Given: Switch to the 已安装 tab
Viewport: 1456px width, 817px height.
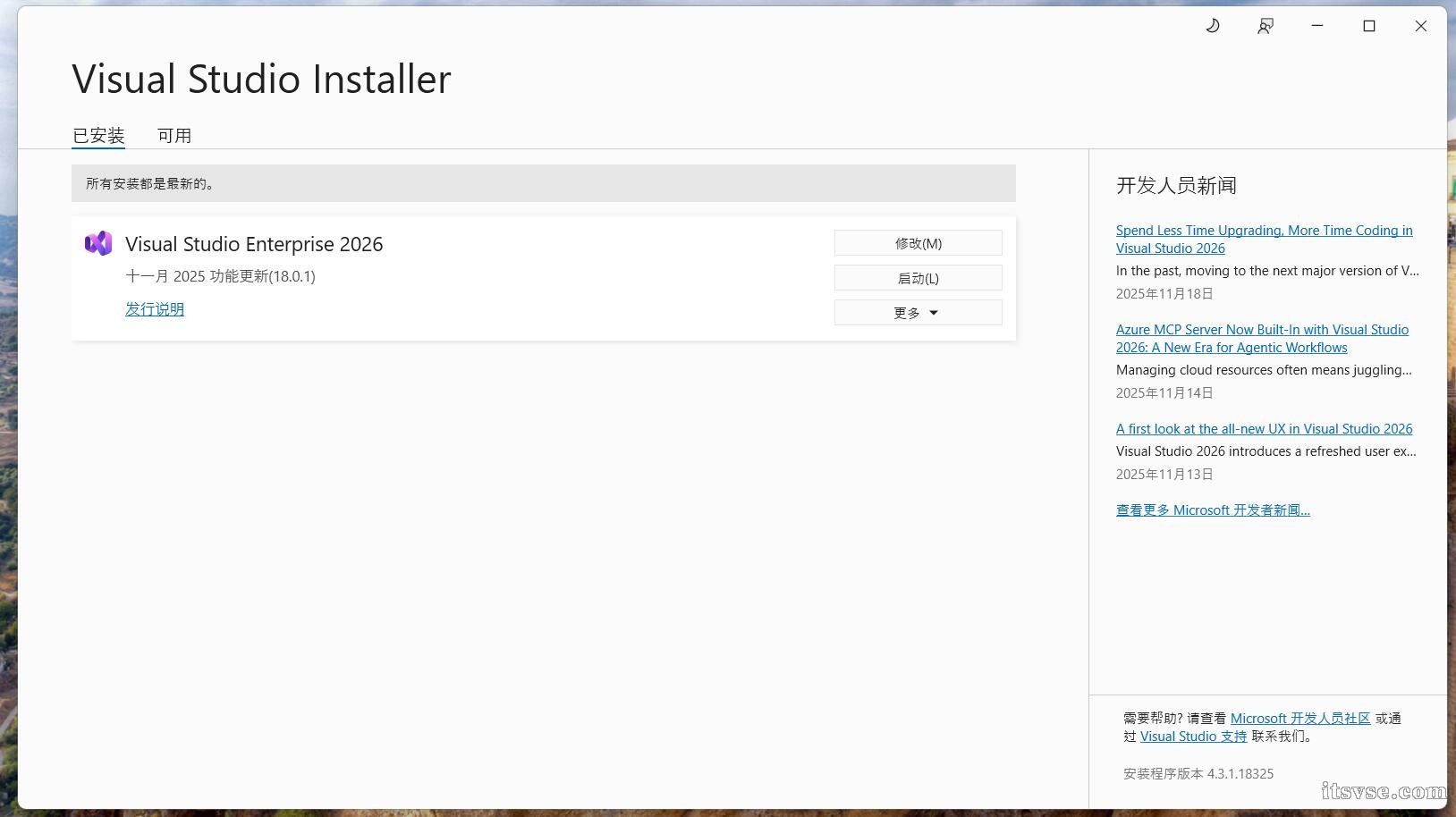Looking at the screenshot, I should [x=98, y=136].
